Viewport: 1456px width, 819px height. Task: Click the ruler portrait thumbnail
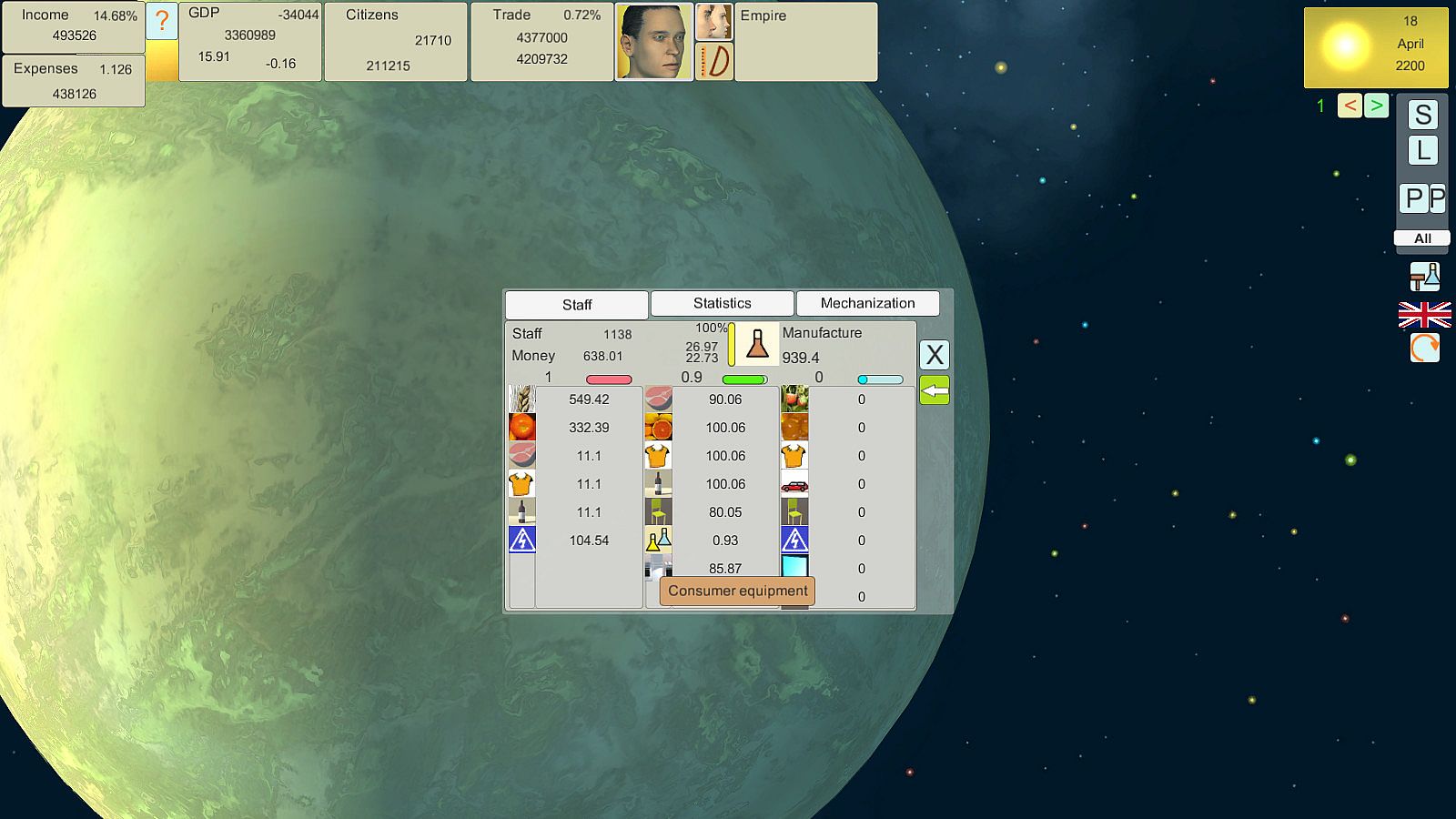click(x=654, y=42)
